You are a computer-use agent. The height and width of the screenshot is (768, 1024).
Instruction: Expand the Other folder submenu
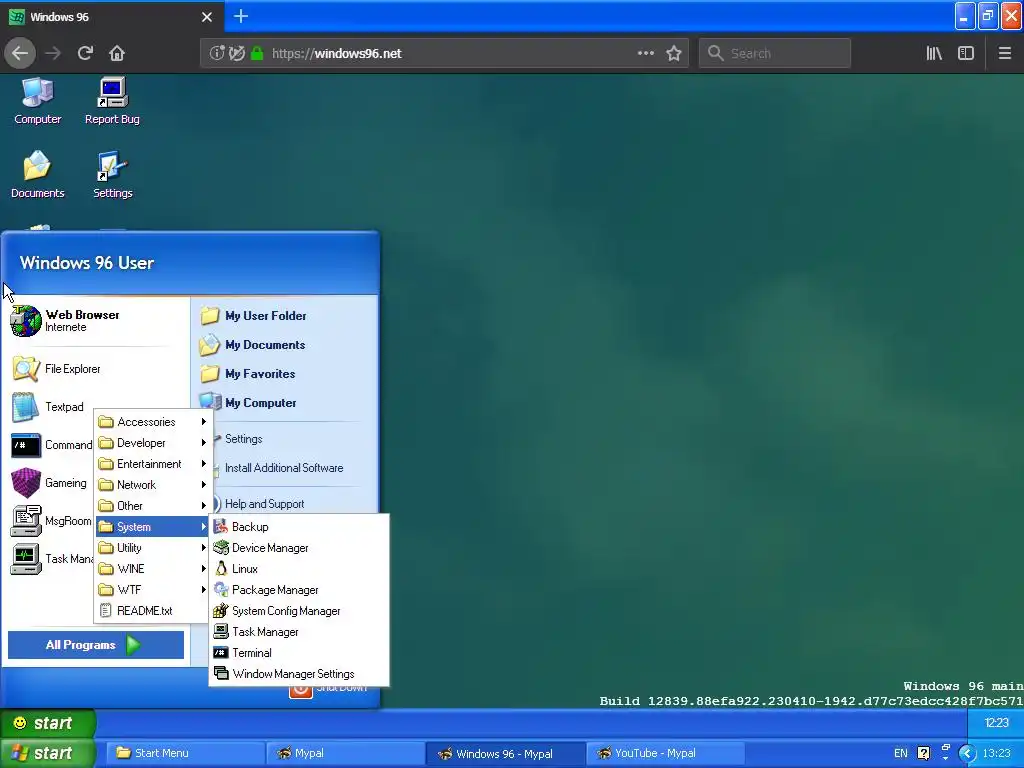152,505
